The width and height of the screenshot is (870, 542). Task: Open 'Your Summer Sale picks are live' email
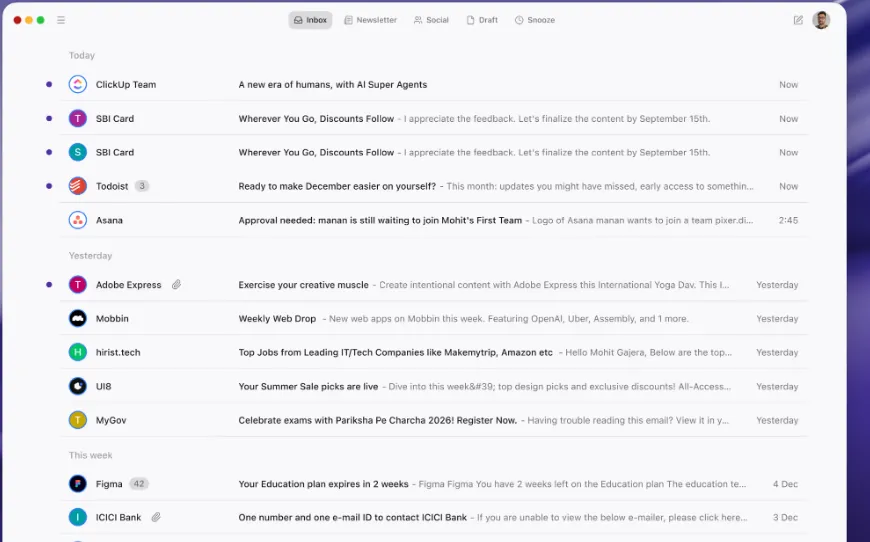(308, 386)
